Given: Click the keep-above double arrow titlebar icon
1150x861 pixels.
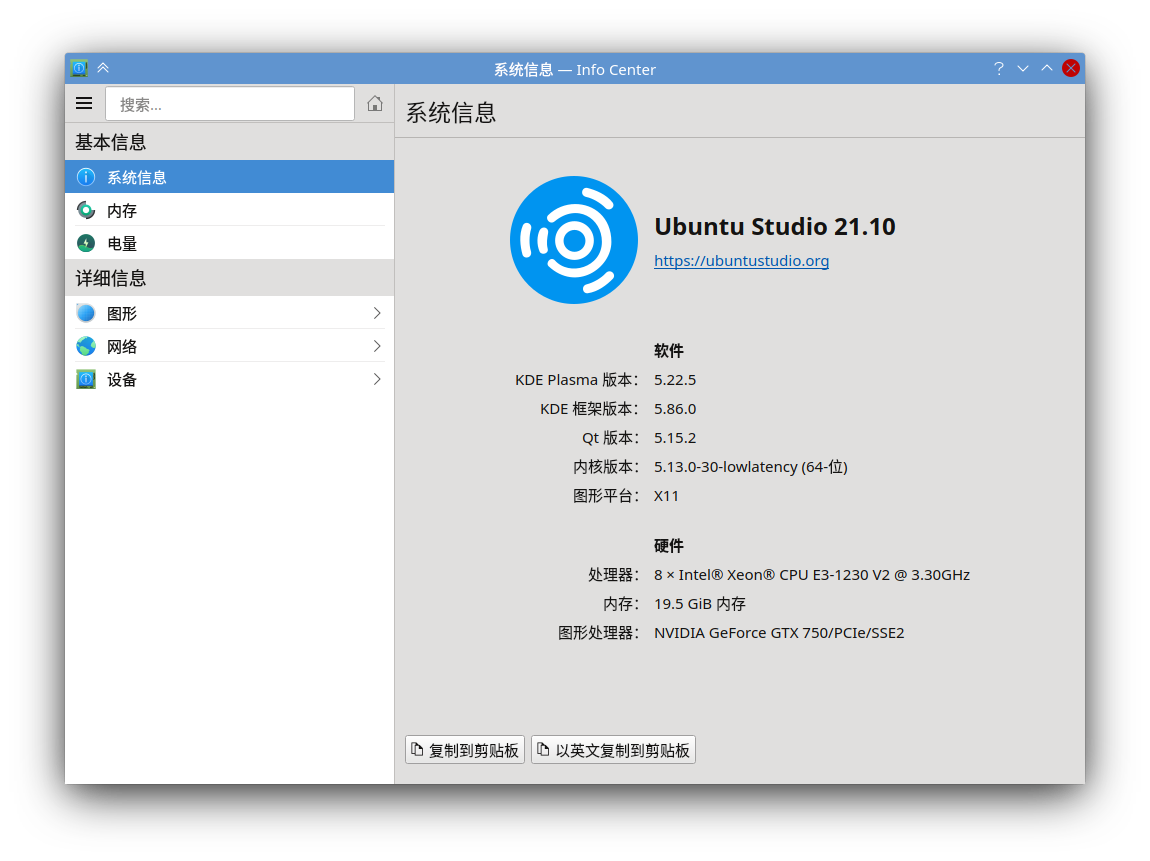Looking at the screenshot, I should [x=103, y=68].
